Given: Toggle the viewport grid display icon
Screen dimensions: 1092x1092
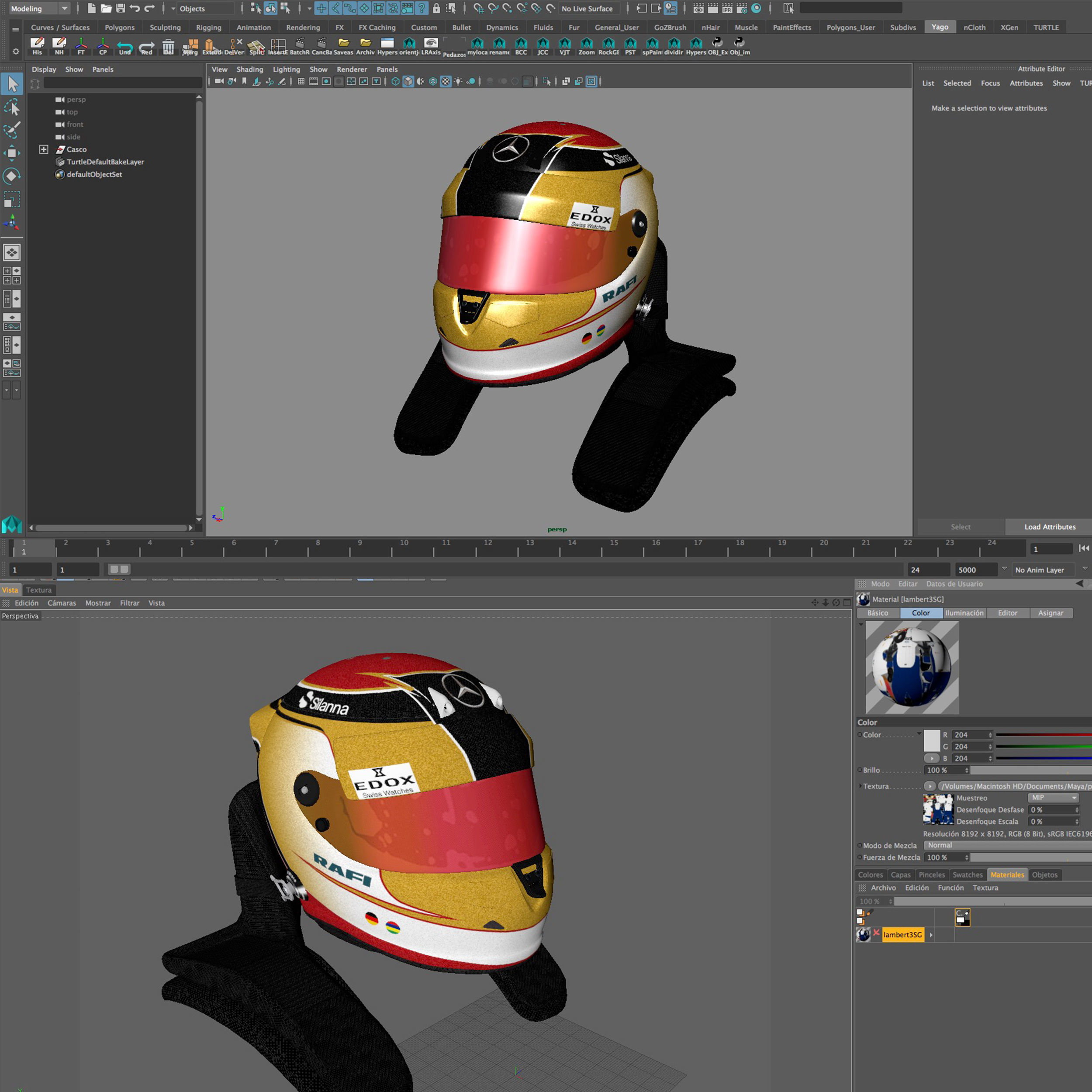Looking at the screenshot, I should (301, 81).
